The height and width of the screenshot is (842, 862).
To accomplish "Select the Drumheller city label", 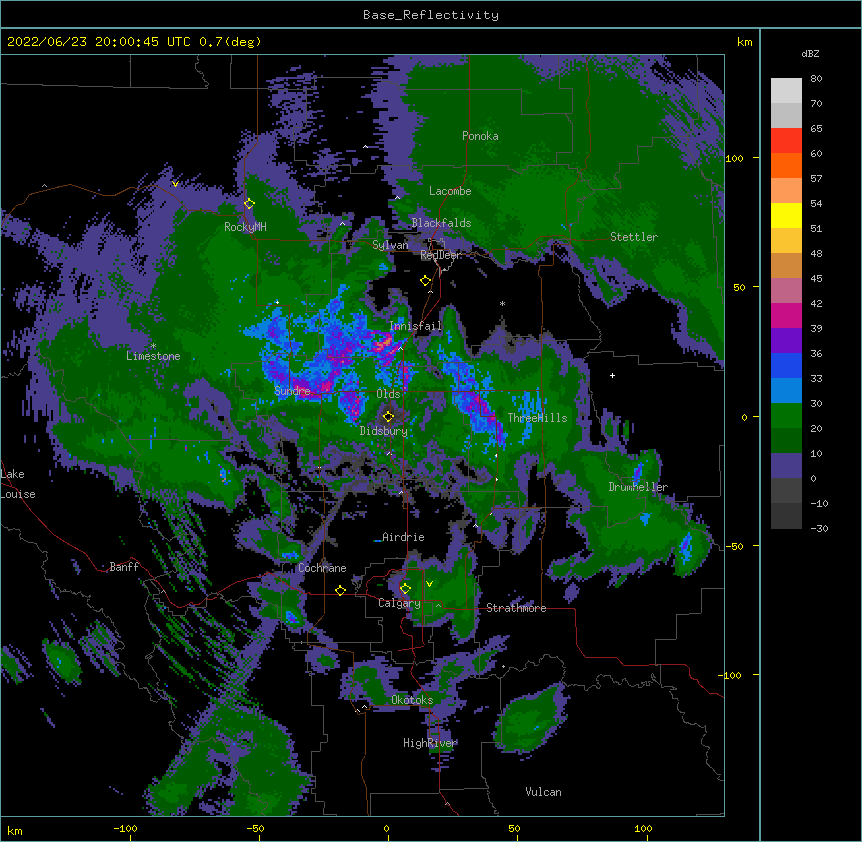I will coord(638,487).
